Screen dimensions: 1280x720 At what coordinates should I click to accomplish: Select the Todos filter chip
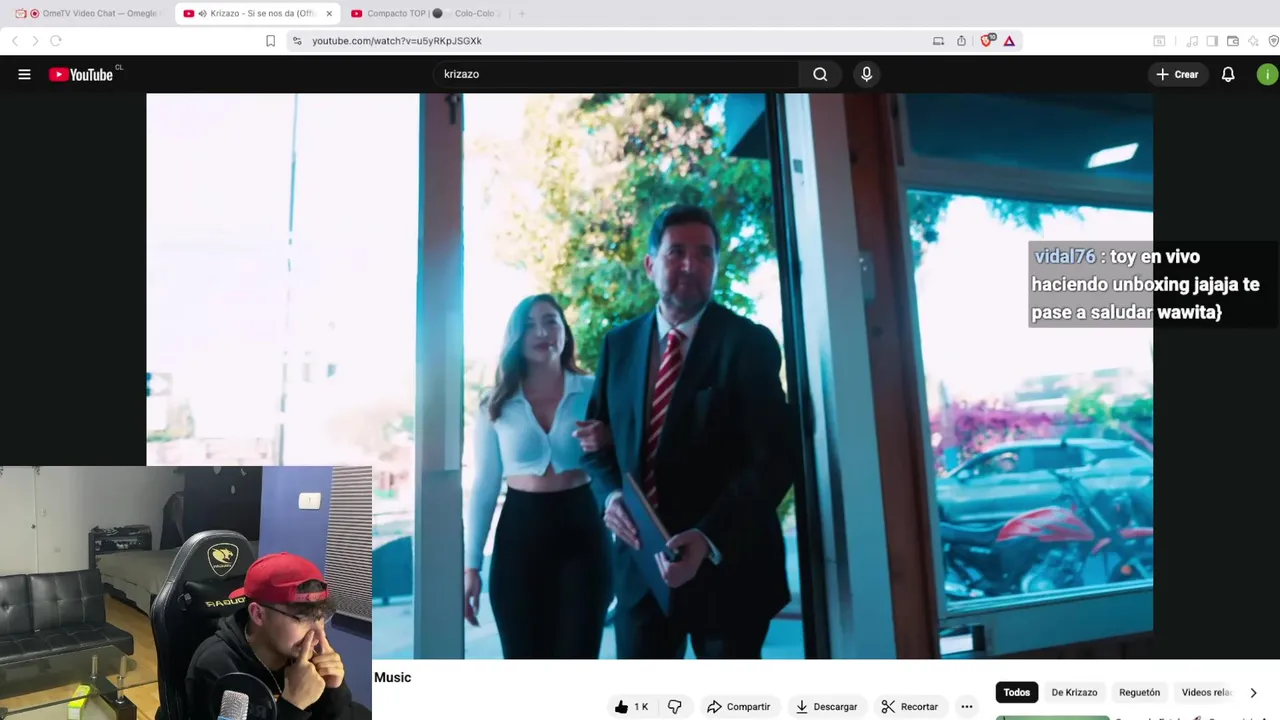1017,692
